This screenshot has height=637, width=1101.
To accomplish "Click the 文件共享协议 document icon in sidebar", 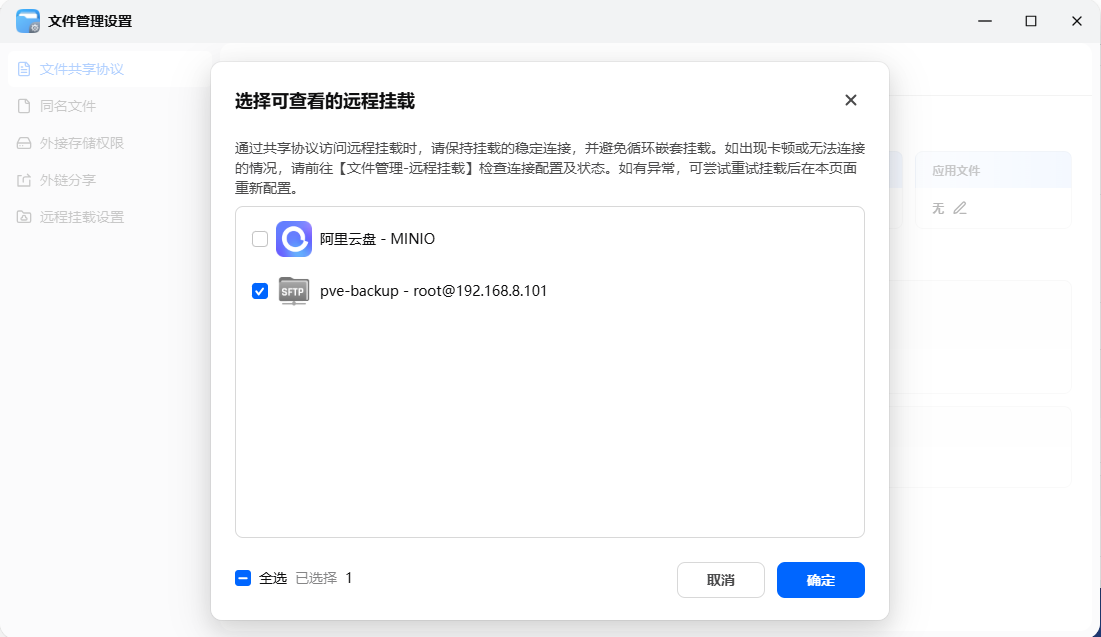I will coord(24,69).
